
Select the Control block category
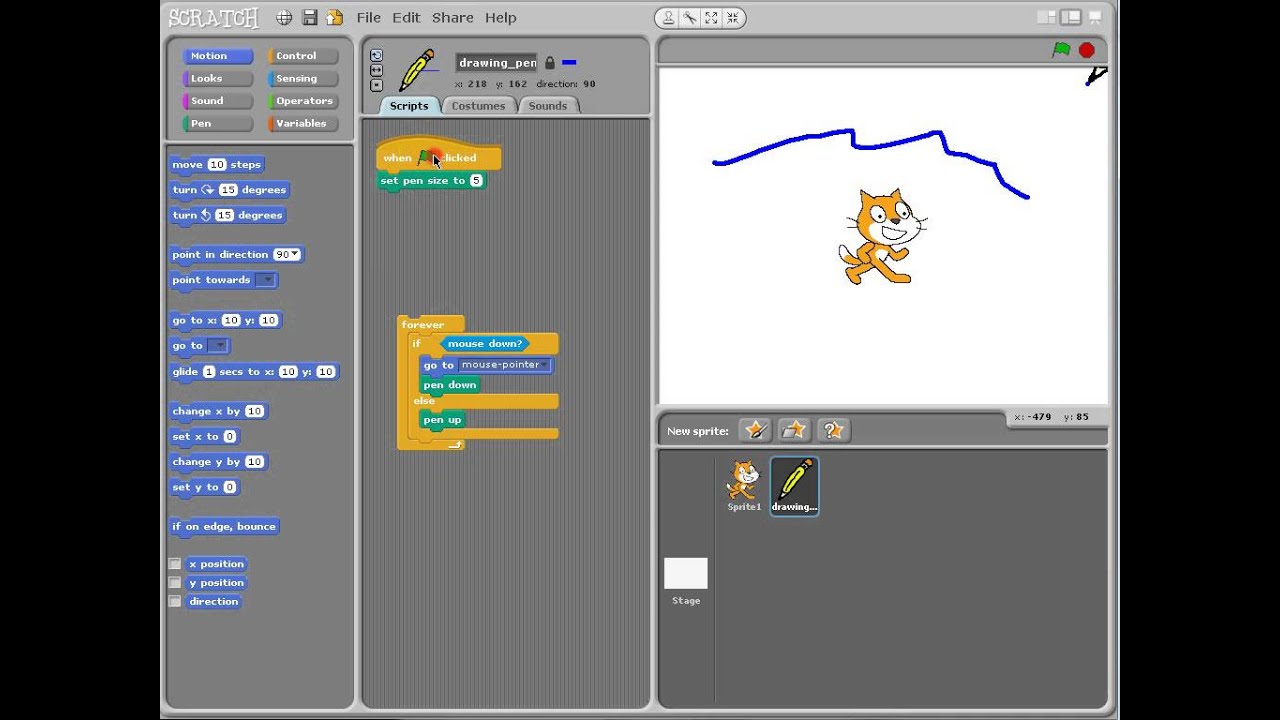click(x=303, y=56)
